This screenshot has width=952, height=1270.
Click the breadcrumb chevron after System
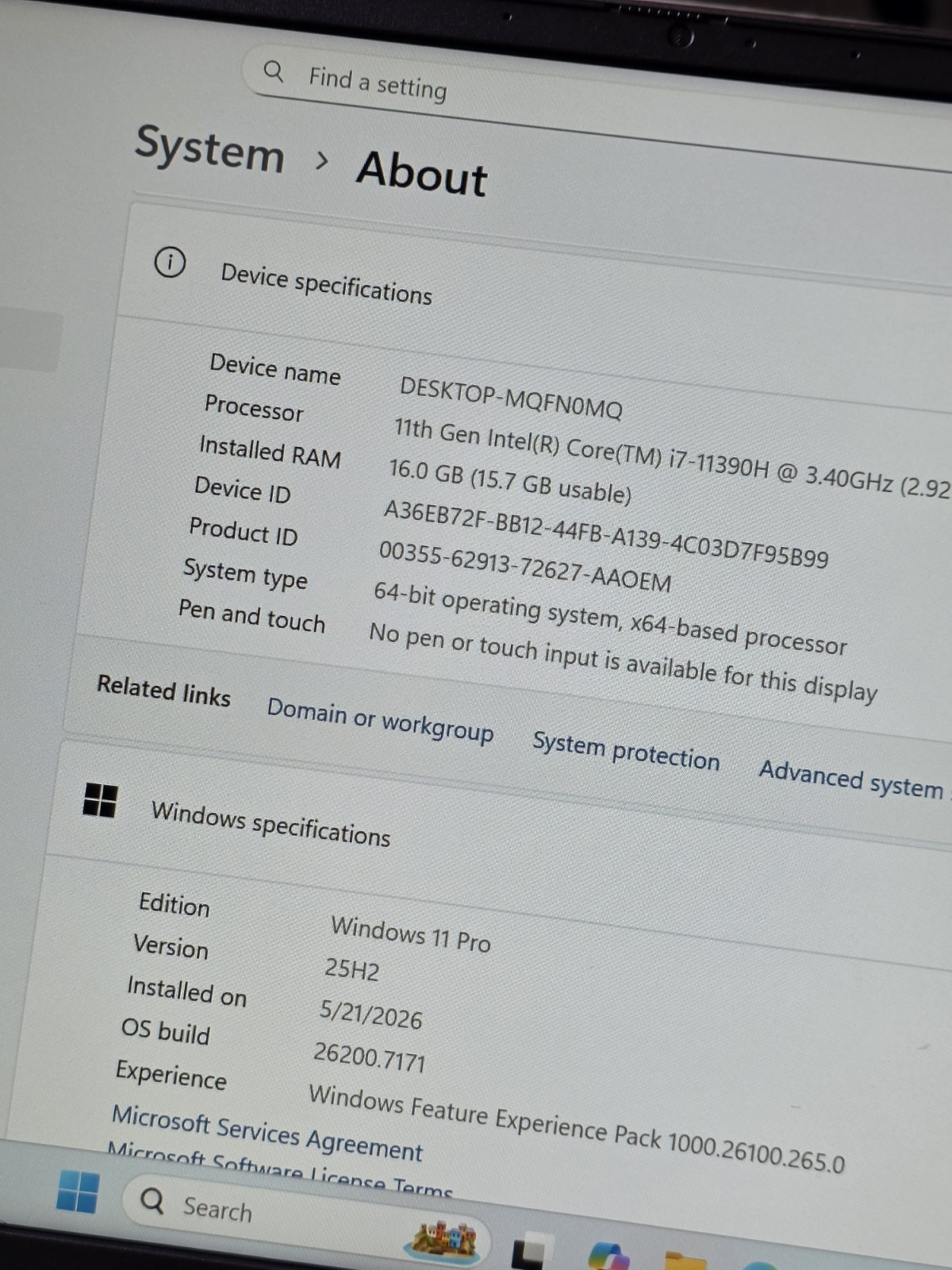pyautogui.click(x=321, y=161)
